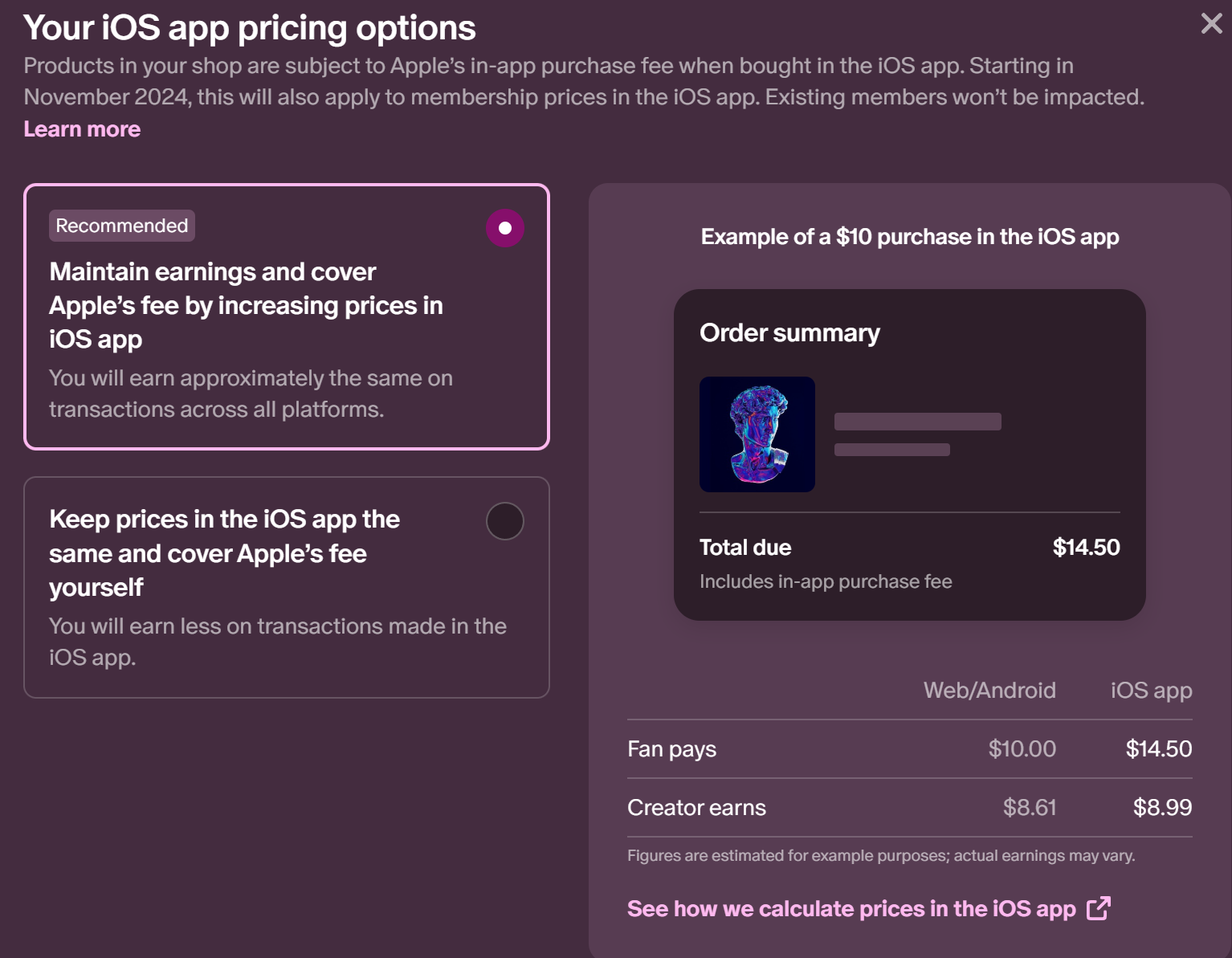
Task: Choose the Maintain earnings option card heading
Action: point(246,305)
